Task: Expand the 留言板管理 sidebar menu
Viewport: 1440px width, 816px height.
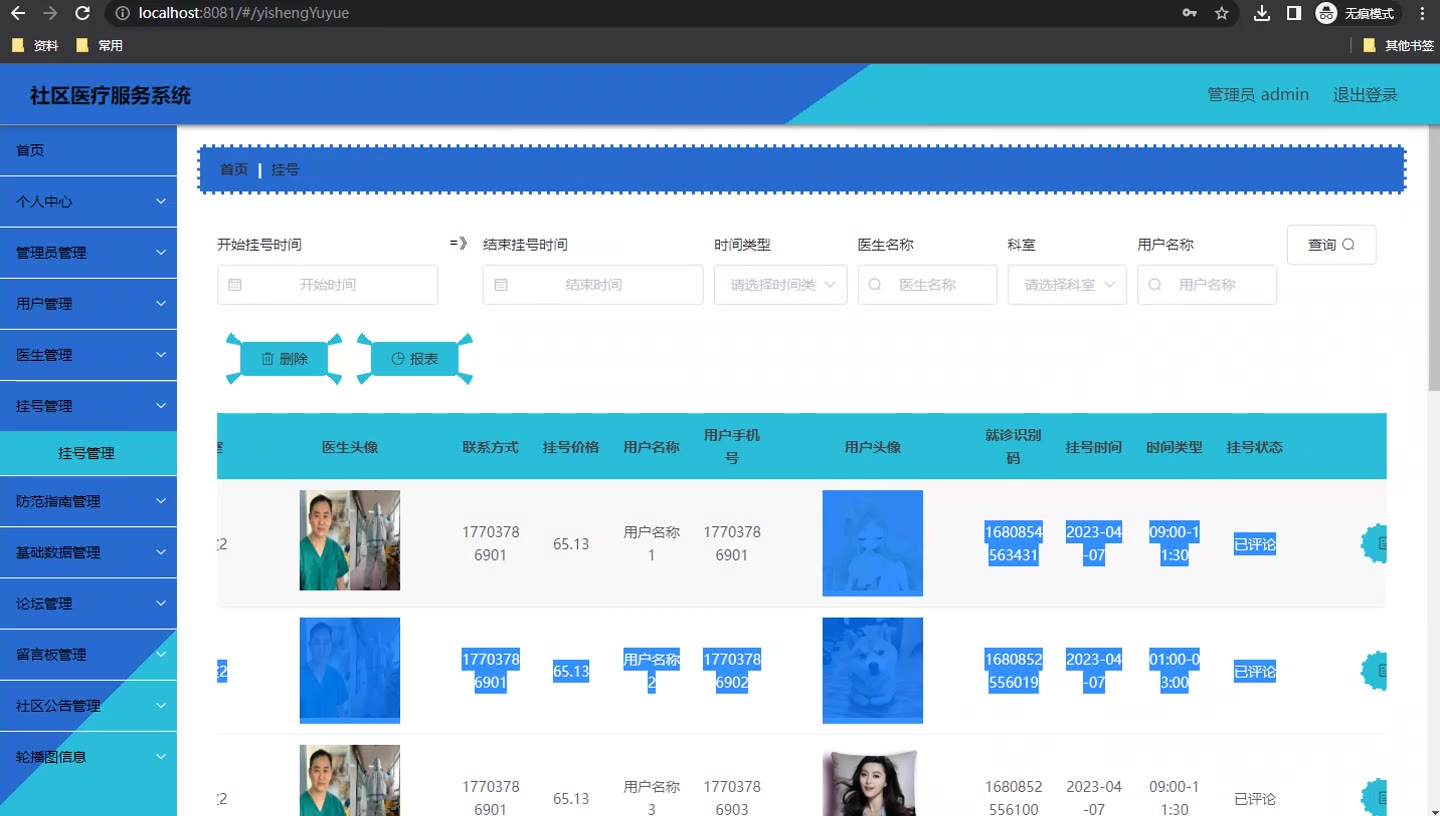Action: pyautogui.click(x=88, y=655)
